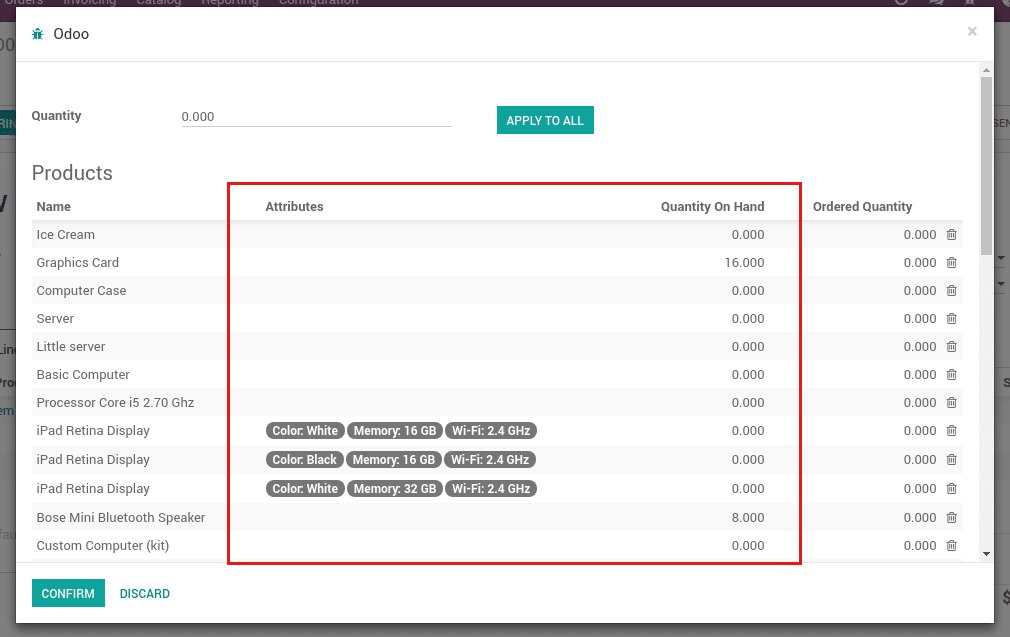This screenshot has width=1010, height=637.
Task: Remove the Bose Mini Bluetooth Speaker row
Action: click(x=951, y=517)
